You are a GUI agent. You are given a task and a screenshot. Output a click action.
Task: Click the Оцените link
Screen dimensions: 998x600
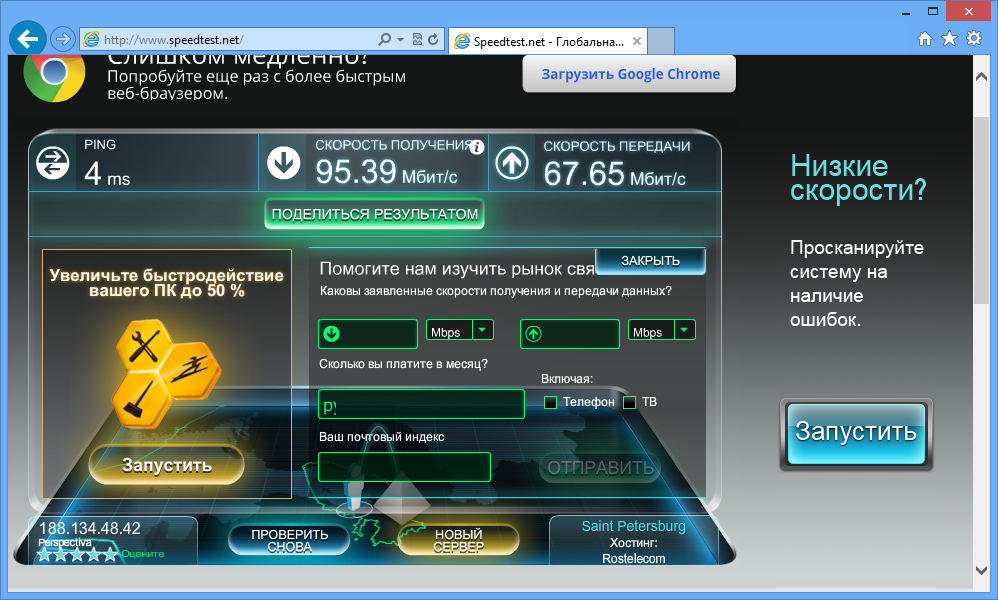143,554
